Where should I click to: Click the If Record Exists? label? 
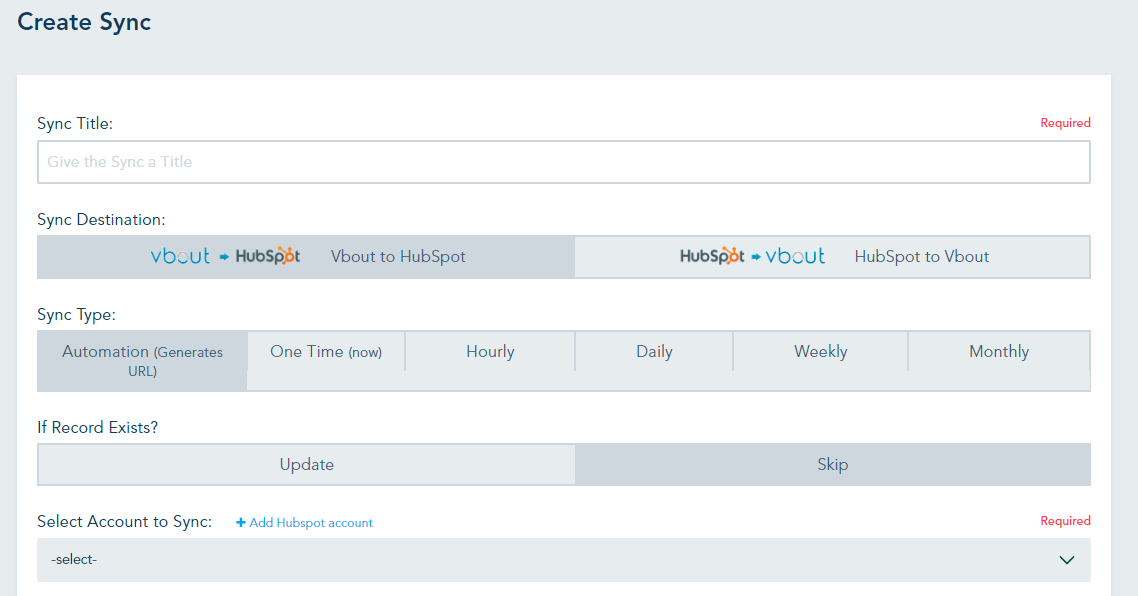point(97,428)
